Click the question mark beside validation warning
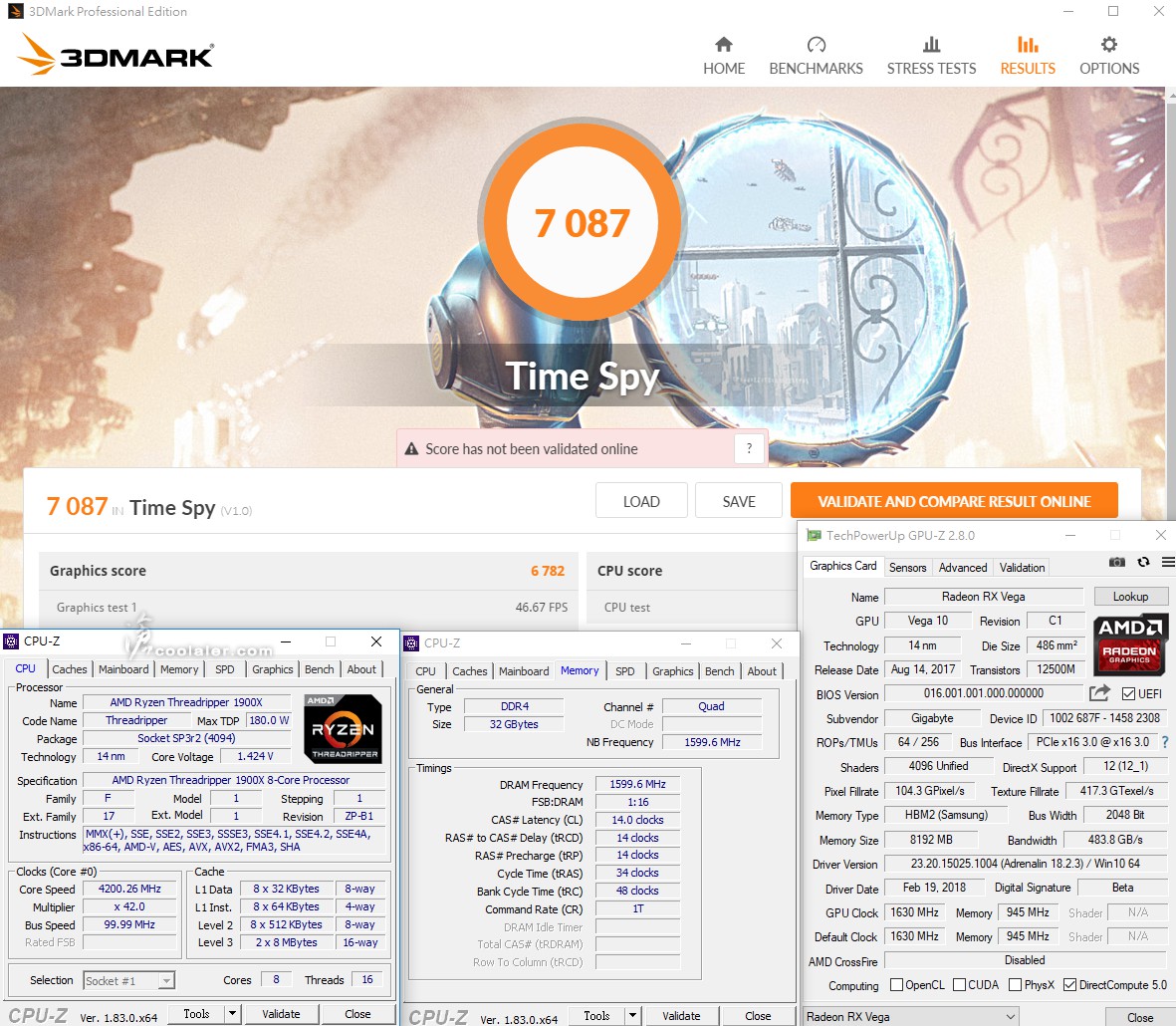The image size is (1176, 1026). tap(749, 448)
